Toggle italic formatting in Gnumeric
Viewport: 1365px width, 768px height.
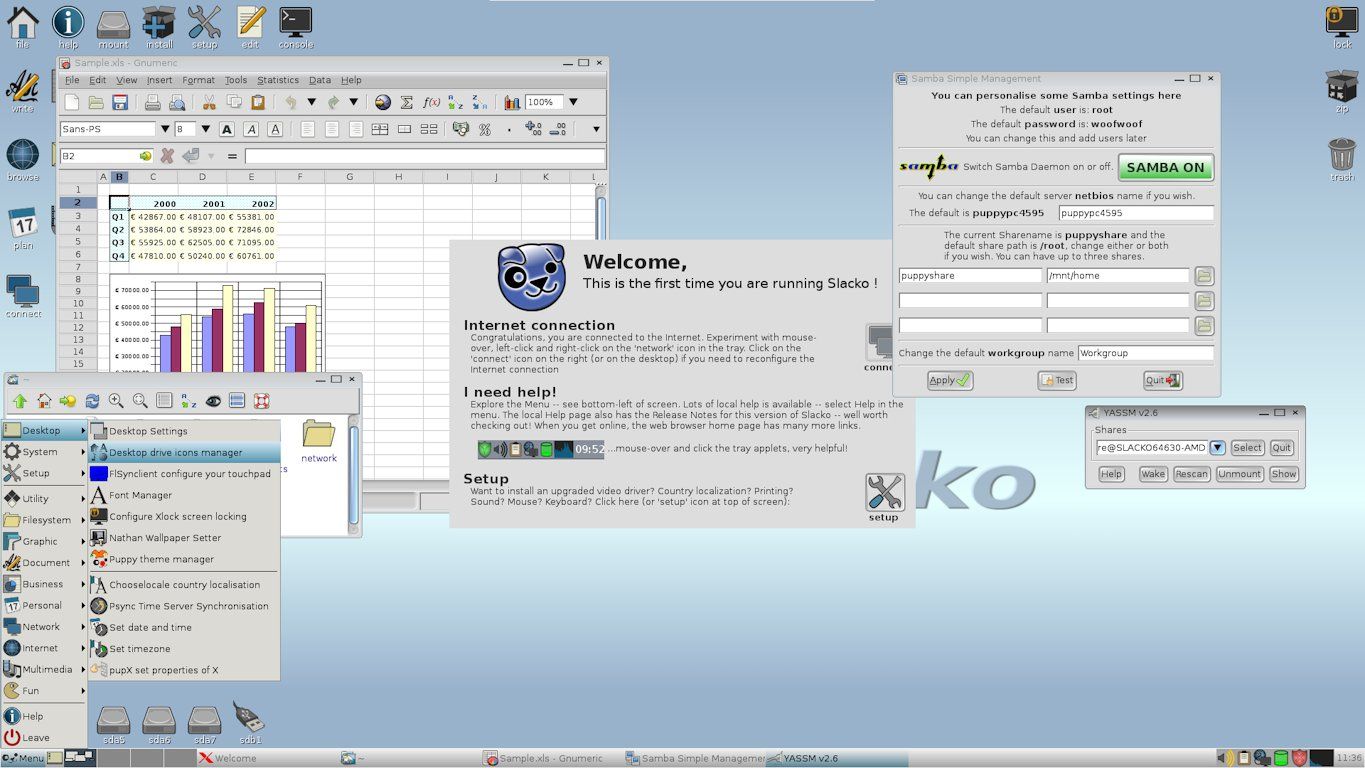(x=251, y=129)
